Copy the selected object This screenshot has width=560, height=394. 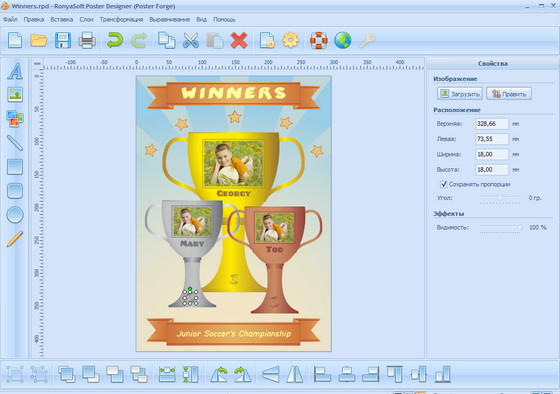tap(166, 40)
